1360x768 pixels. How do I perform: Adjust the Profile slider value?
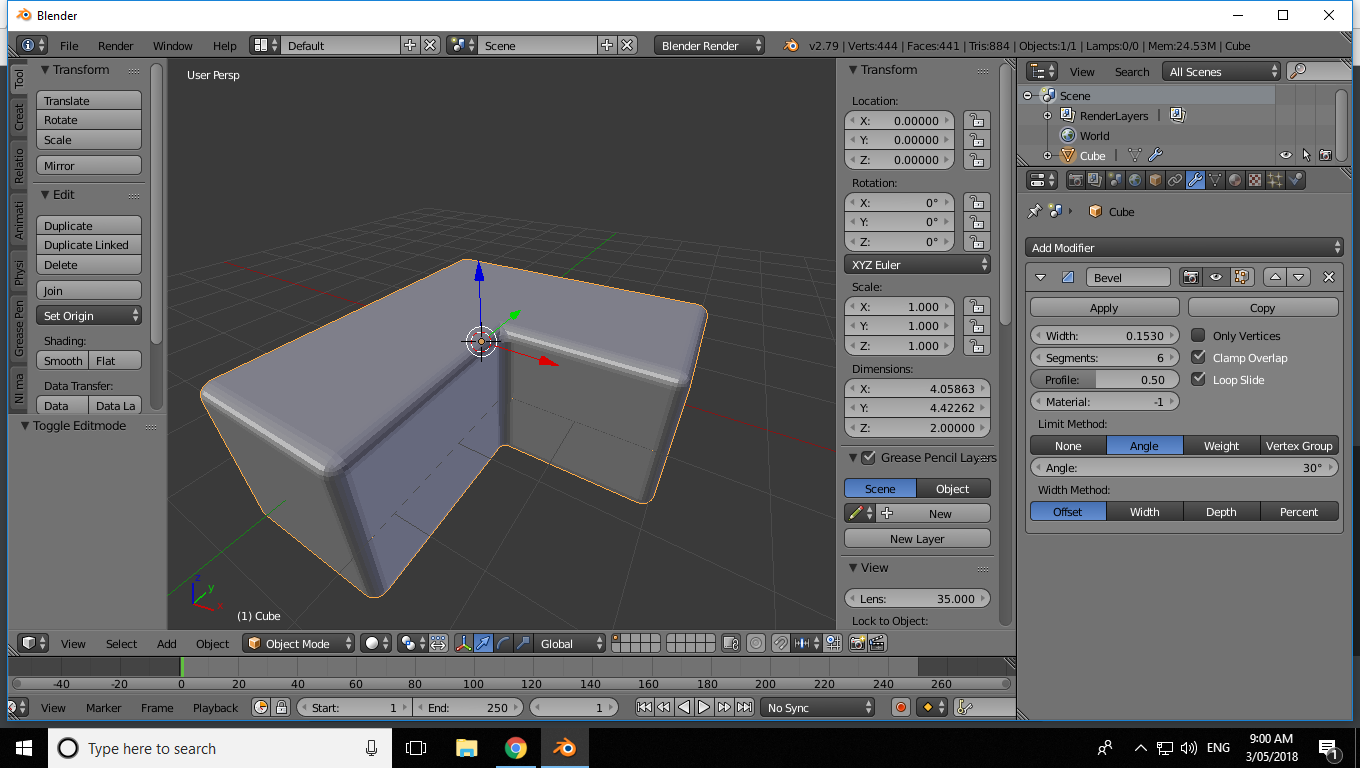click(1105, 379)
